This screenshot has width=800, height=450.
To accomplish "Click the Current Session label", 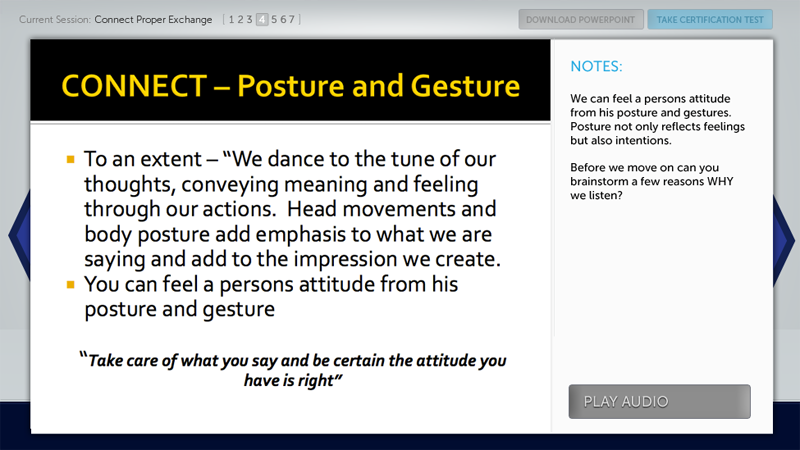I will click(x=54, y=19).
